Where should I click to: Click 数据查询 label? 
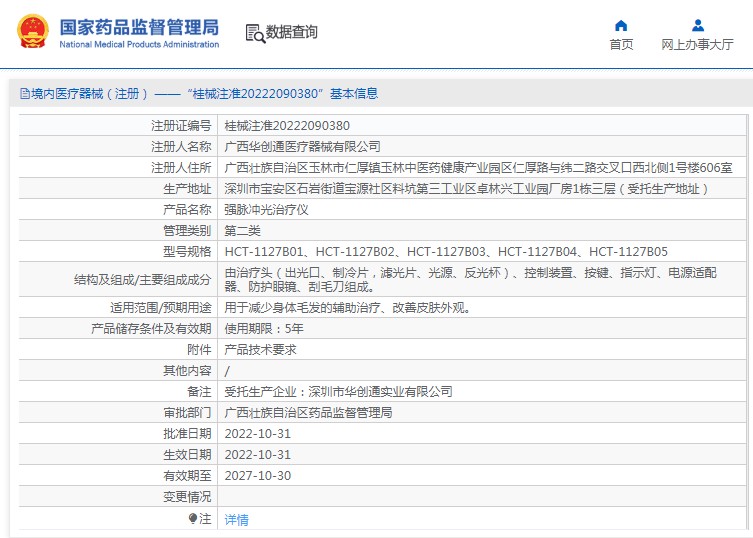coord(291,32)
